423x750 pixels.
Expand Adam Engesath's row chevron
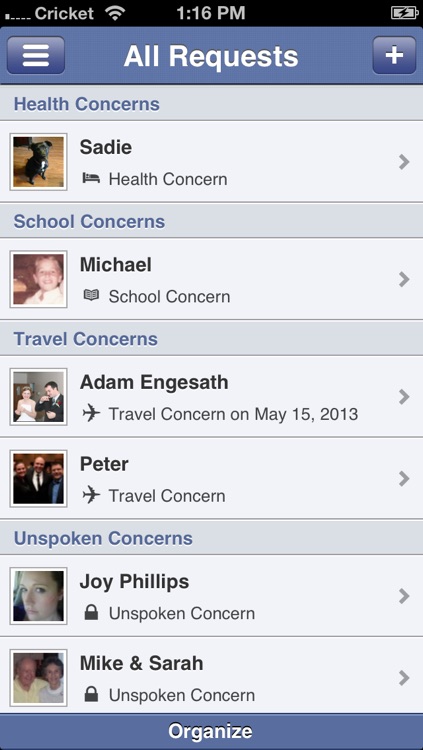pyautogui.click(x=404, y=397)
